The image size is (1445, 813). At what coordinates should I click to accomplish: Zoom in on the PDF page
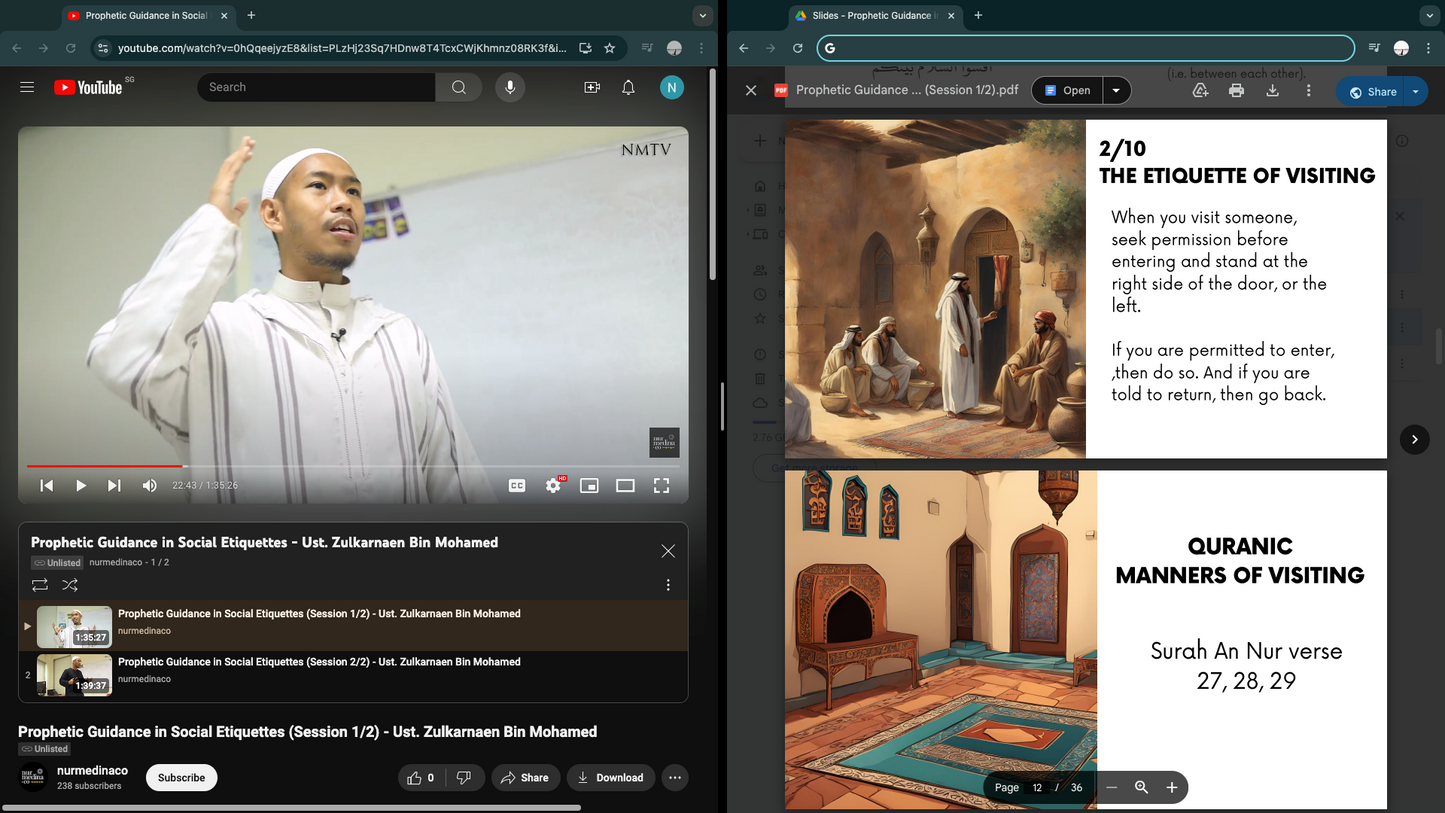click(1171, 787)
